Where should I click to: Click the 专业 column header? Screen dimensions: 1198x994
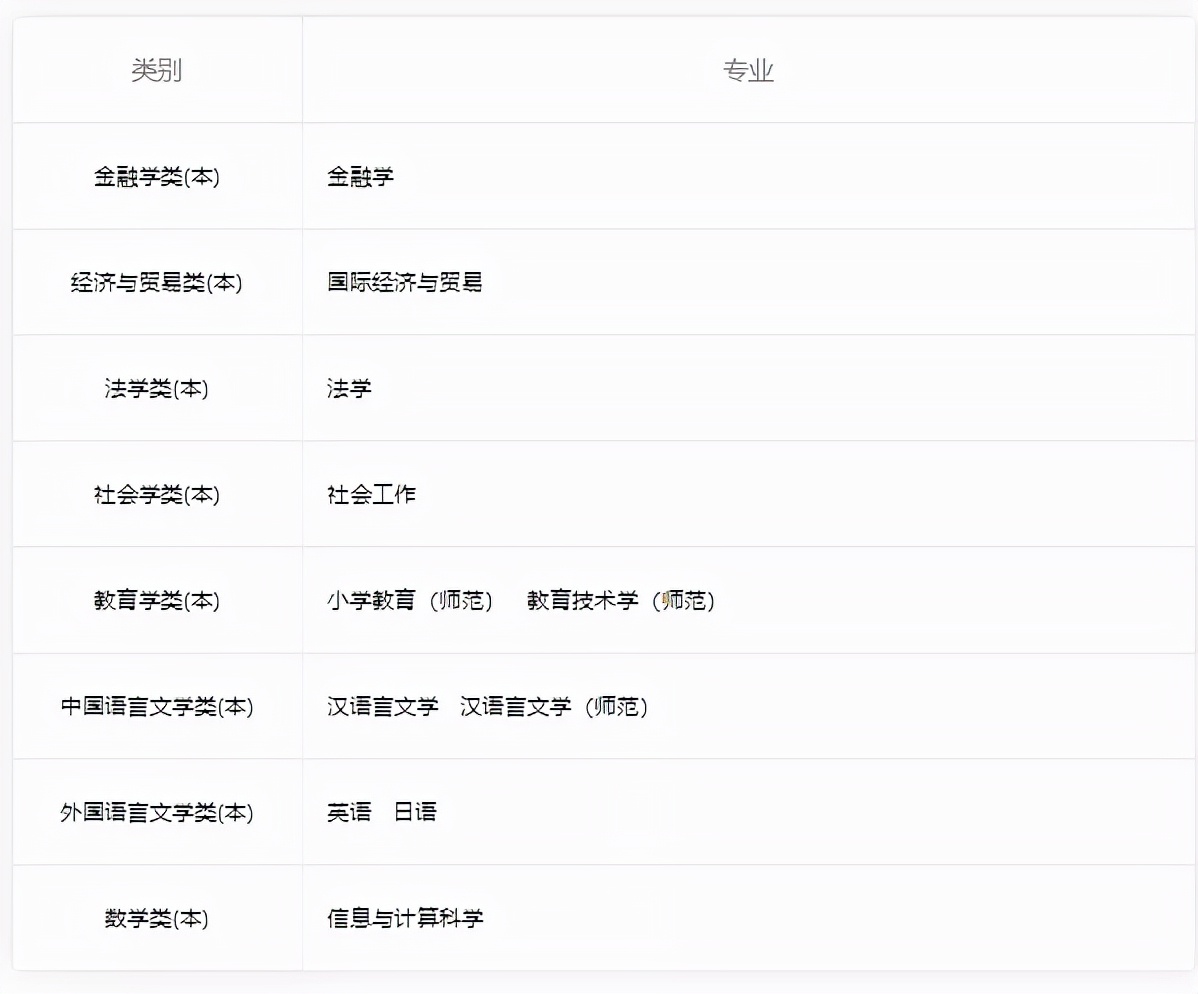749,70
